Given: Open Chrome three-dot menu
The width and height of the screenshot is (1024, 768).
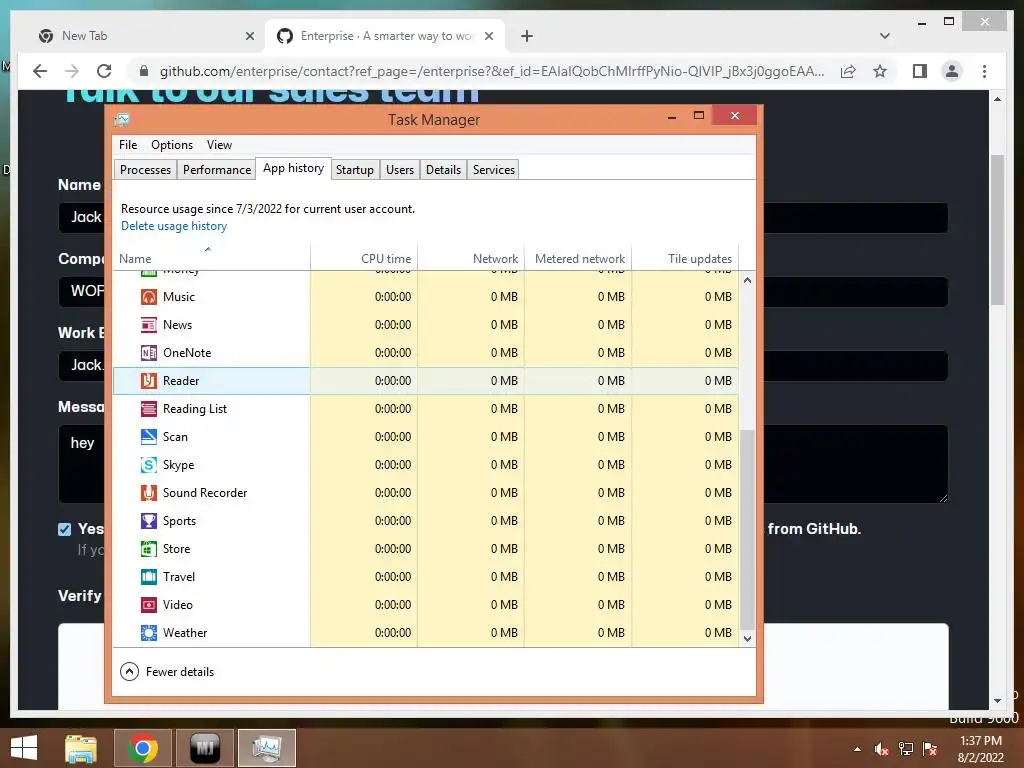Looking at the screenshot, I should coord(985,71).
